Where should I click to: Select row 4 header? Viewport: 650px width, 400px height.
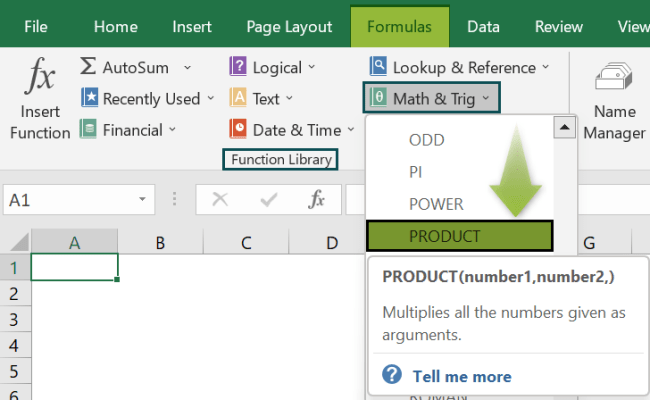coord(15,345)
